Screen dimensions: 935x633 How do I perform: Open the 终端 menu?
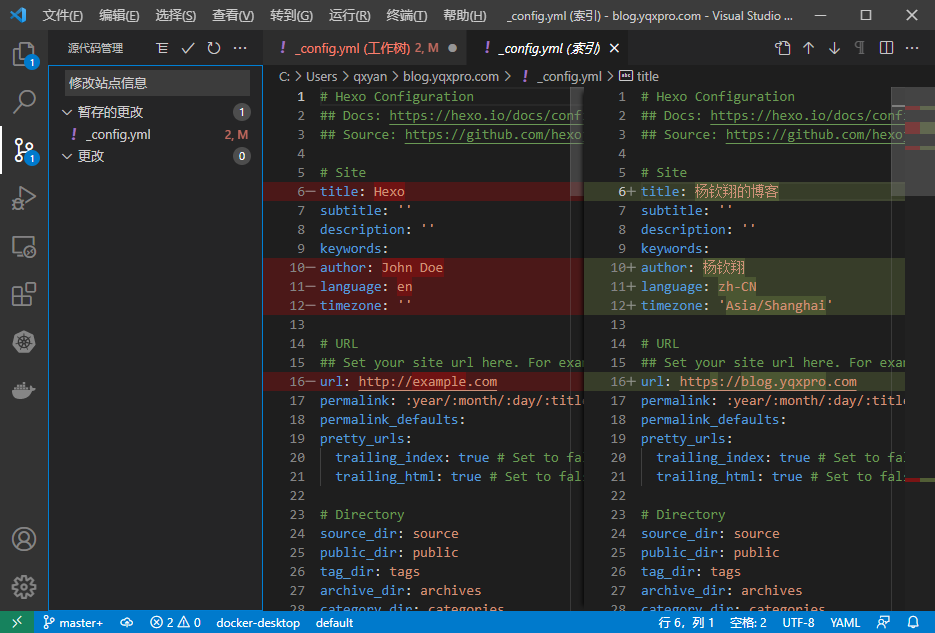(x=407, y=15)
